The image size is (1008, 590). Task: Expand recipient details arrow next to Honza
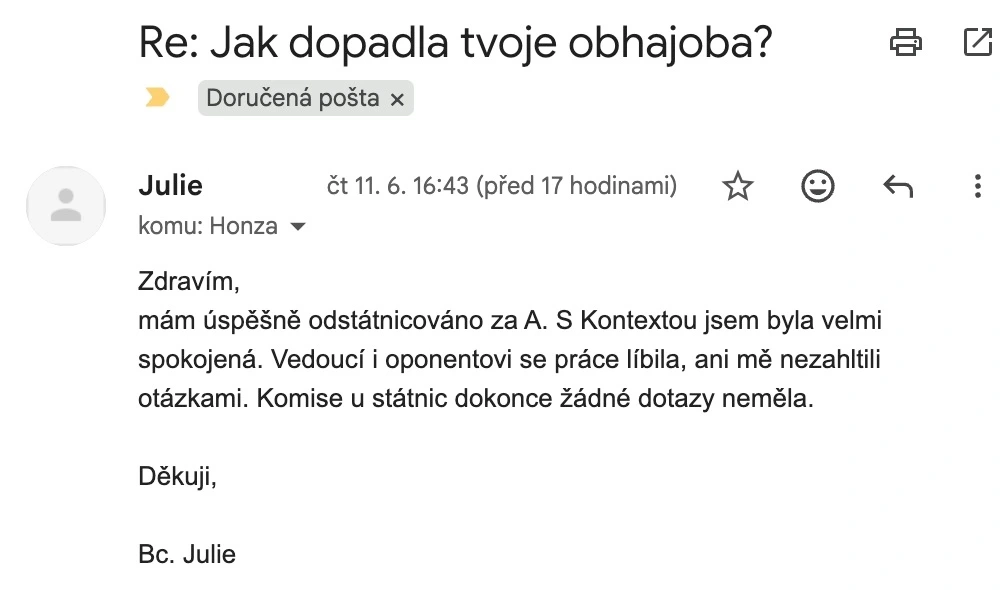(298, 226)
